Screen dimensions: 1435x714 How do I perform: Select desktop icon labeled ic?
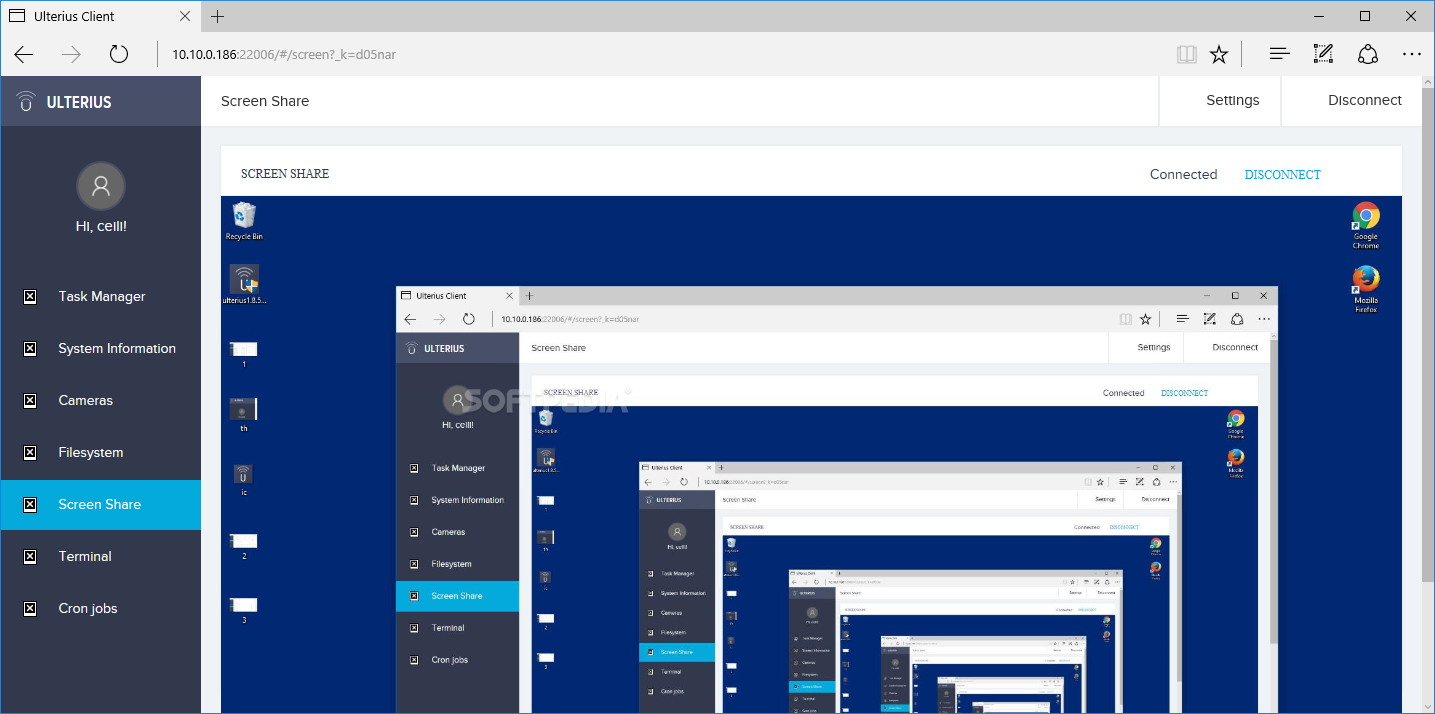coord(244,480)
